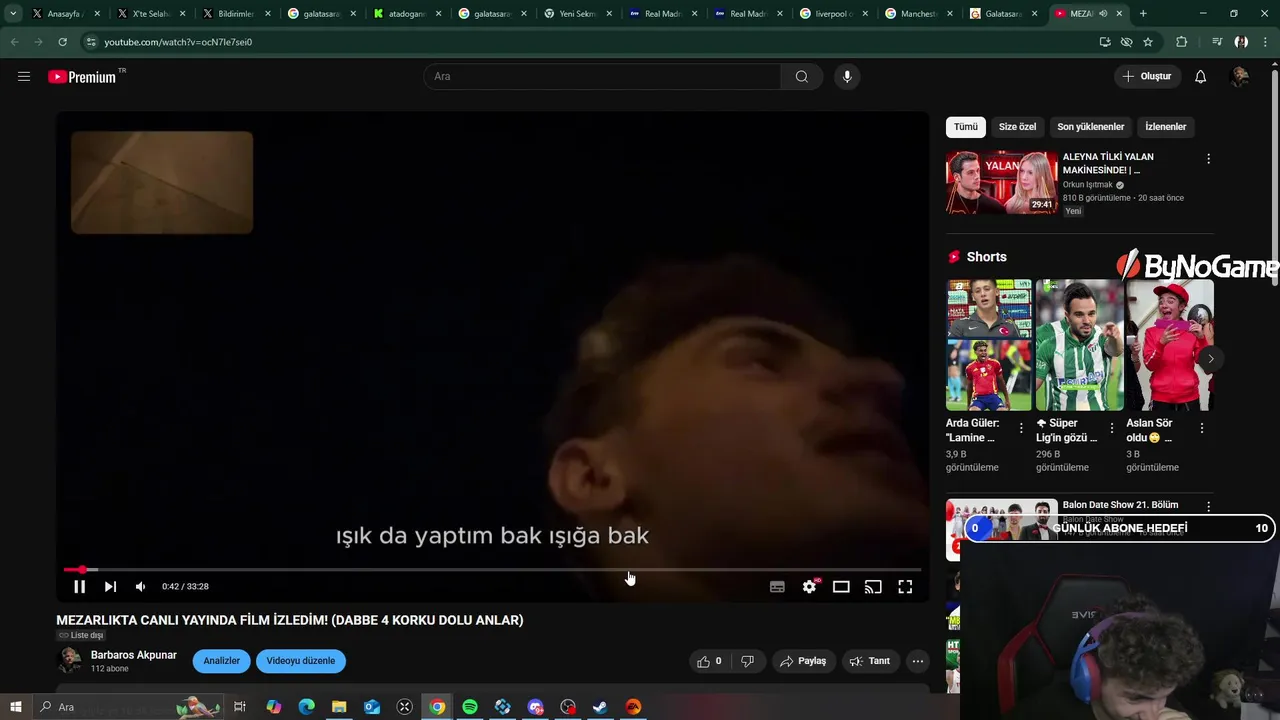Open a new Chrome tab
This screenshot has width=1280, height=720.
[x=1143, y=14]
